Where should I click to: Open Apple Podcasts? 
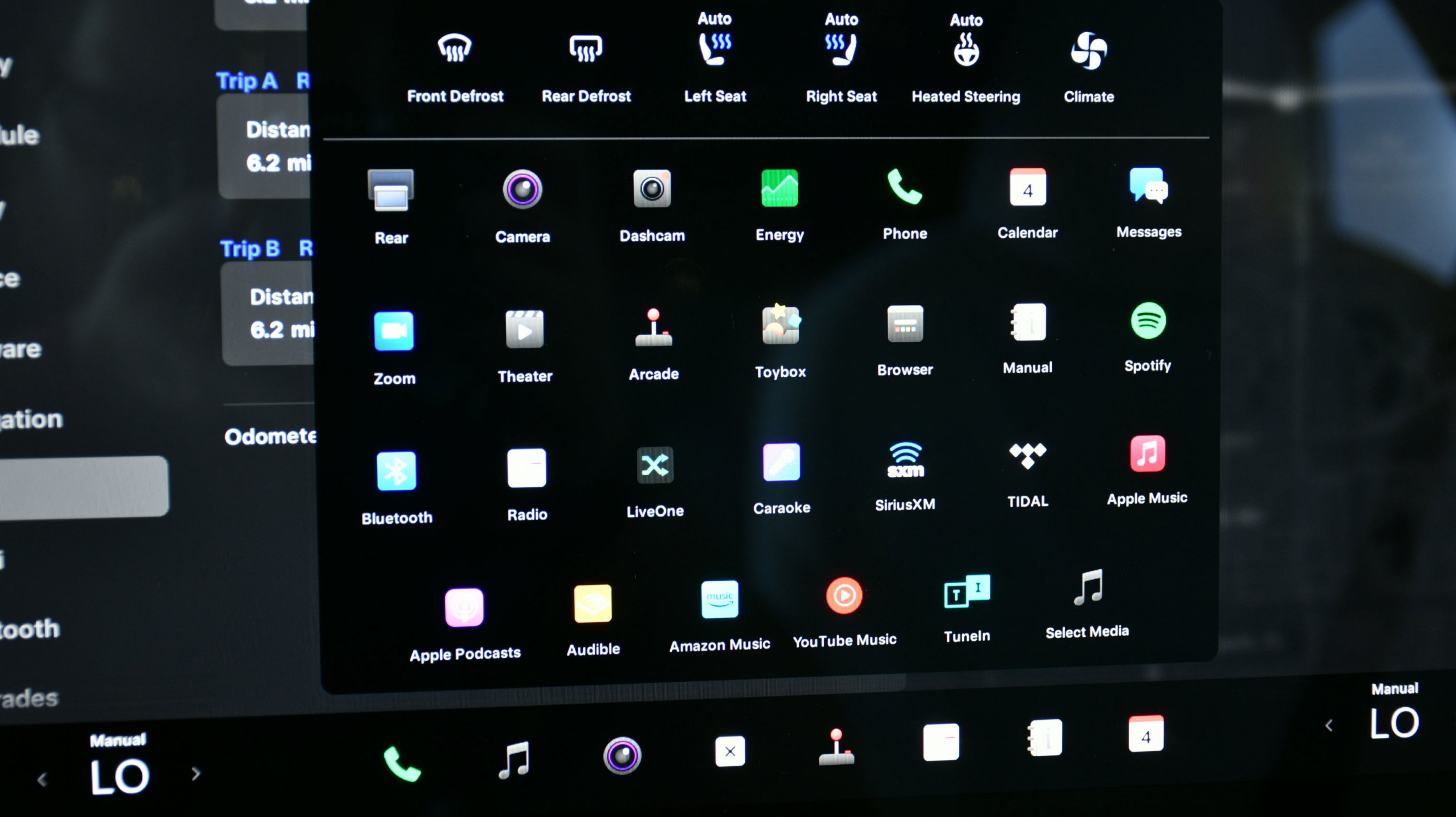pos(465,626)
